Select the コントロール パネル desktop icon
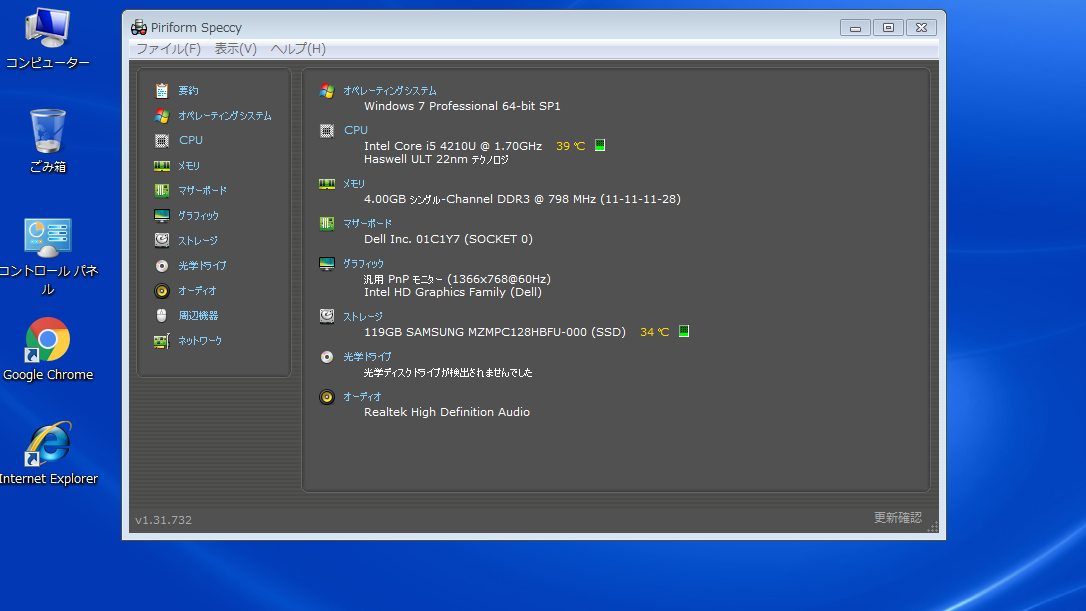The image size is (1086, 611). pyautogui.click(x=48, y=258)
